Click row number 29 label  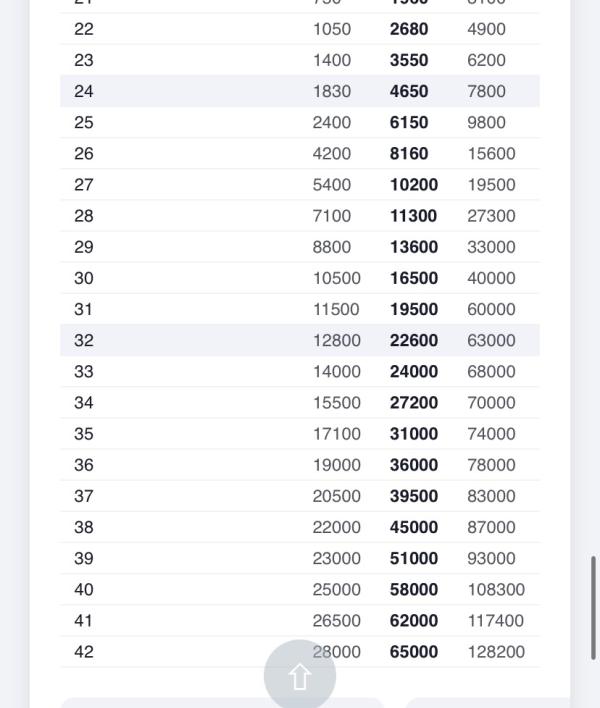pos(84,247)
